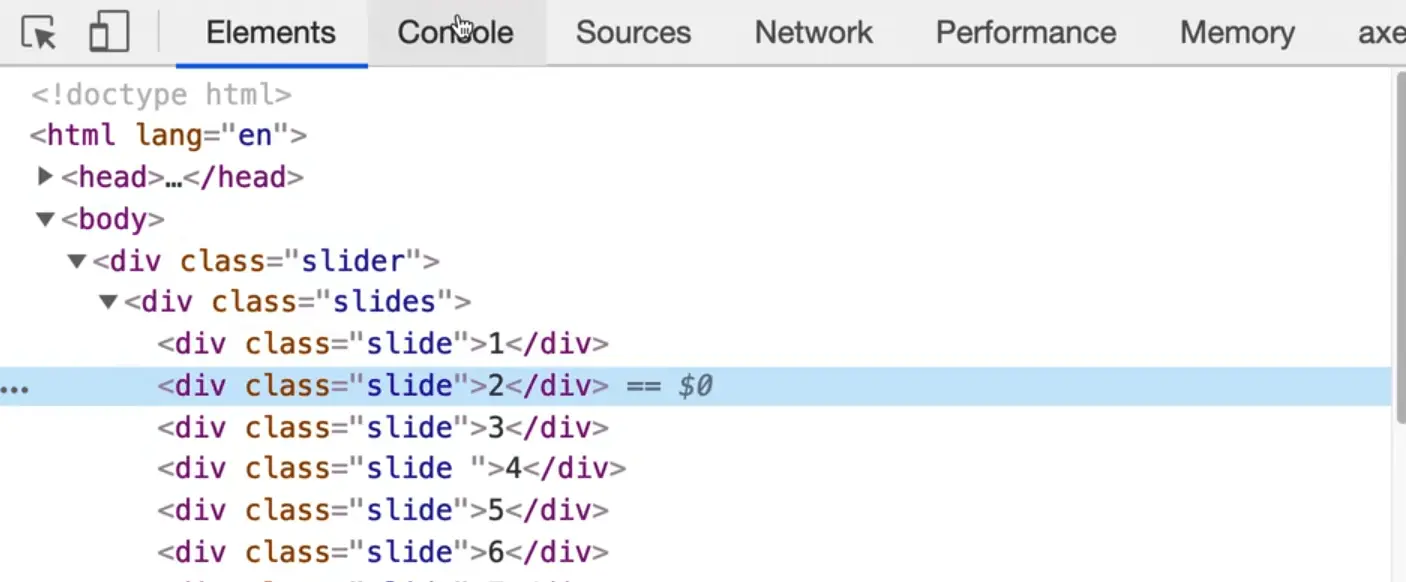Select the slide div containing 4
This screenshot has width=1406, height=582.
391,468
